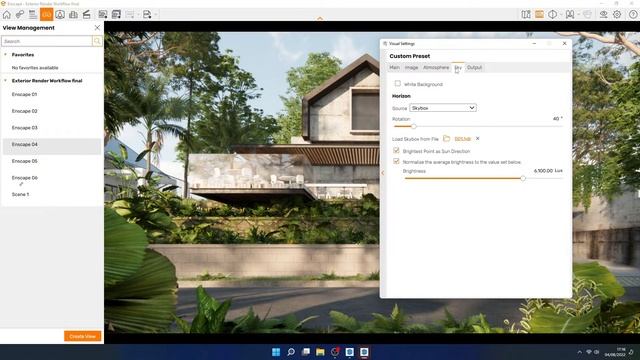Open the minimap icon on the right toolbar

pyautogui.click(x=526, y=15)
